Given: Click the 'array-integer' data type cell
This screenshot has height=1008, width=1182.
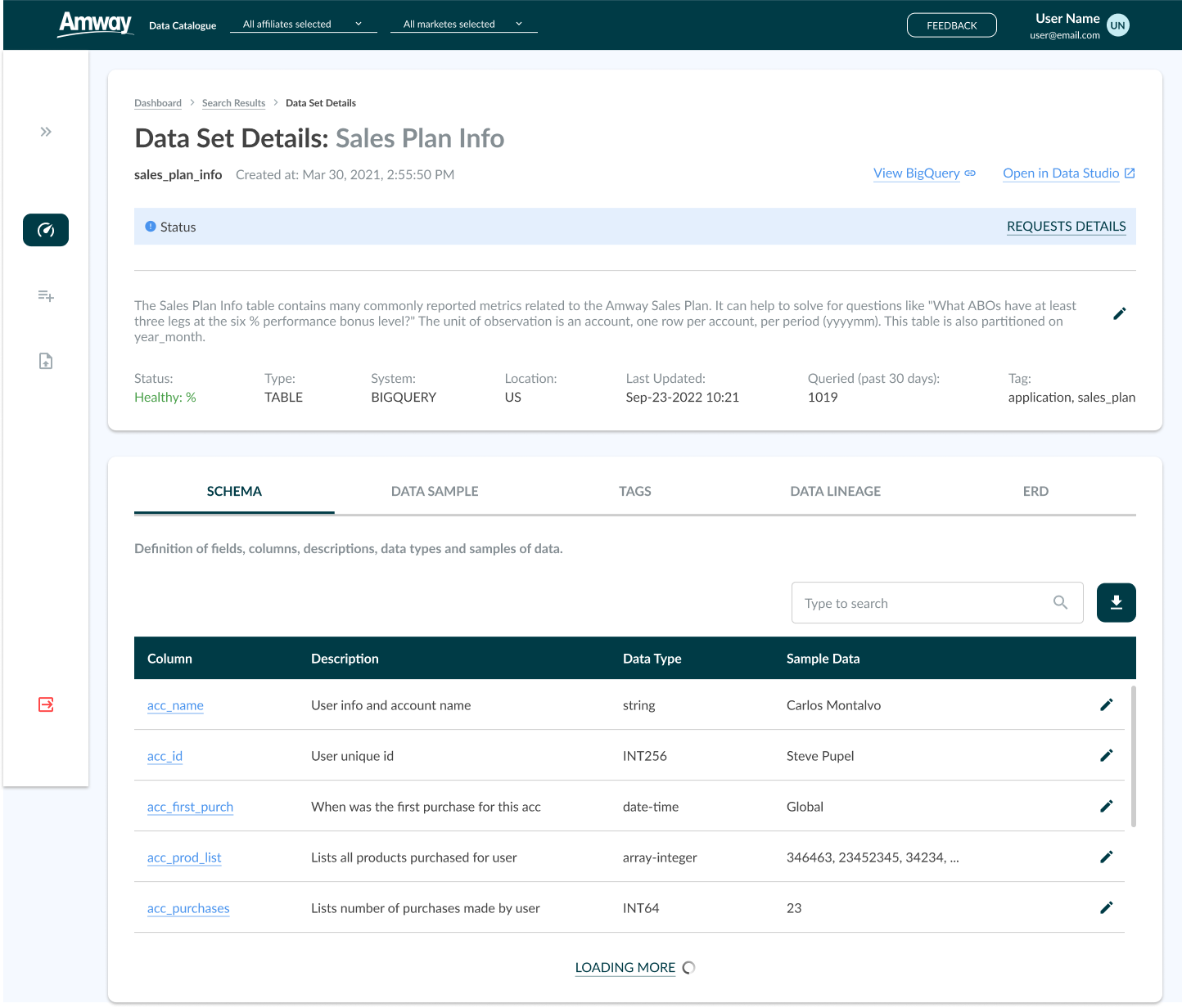Looking at the screenshot, I should [660, 857].
